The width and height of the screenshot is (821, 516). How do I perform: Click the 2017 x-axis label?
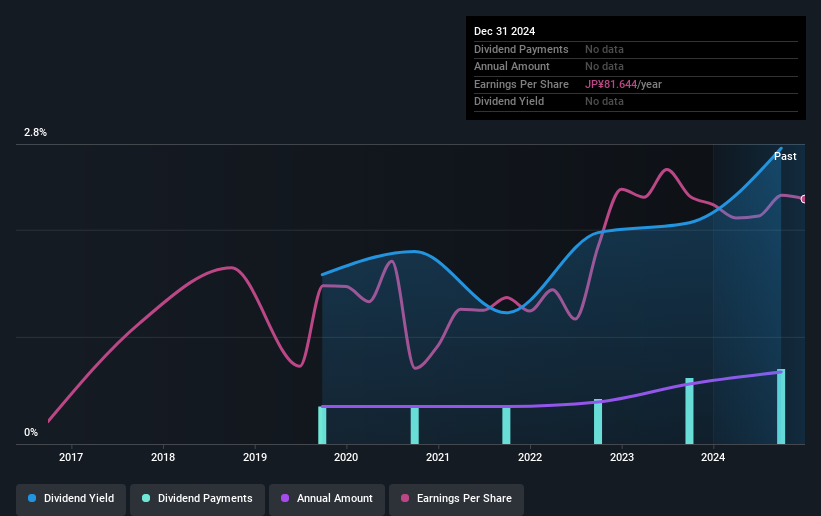(71, 457)
